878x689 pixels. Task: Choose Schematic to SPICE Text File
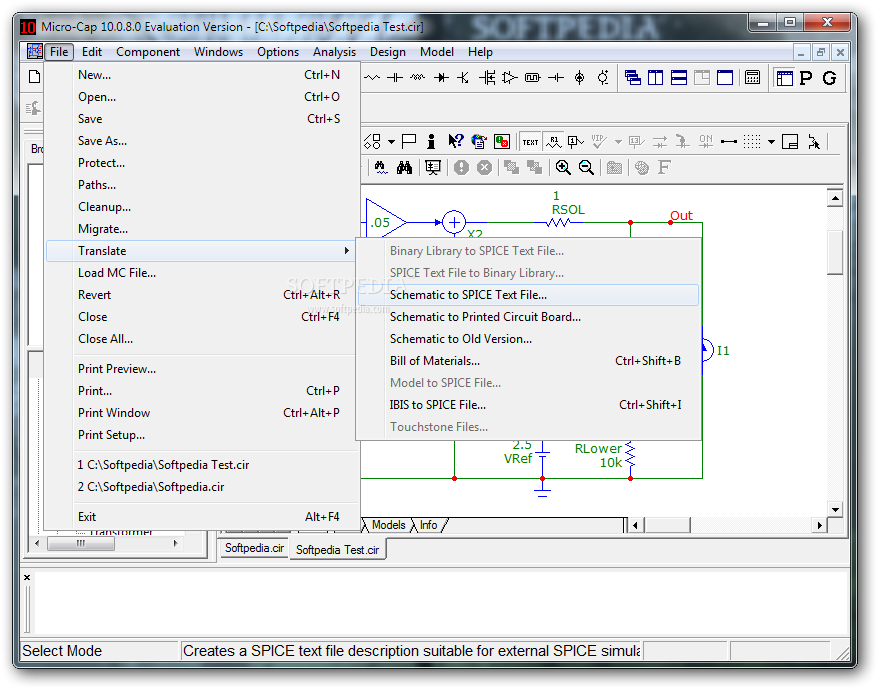click(528, 295)
